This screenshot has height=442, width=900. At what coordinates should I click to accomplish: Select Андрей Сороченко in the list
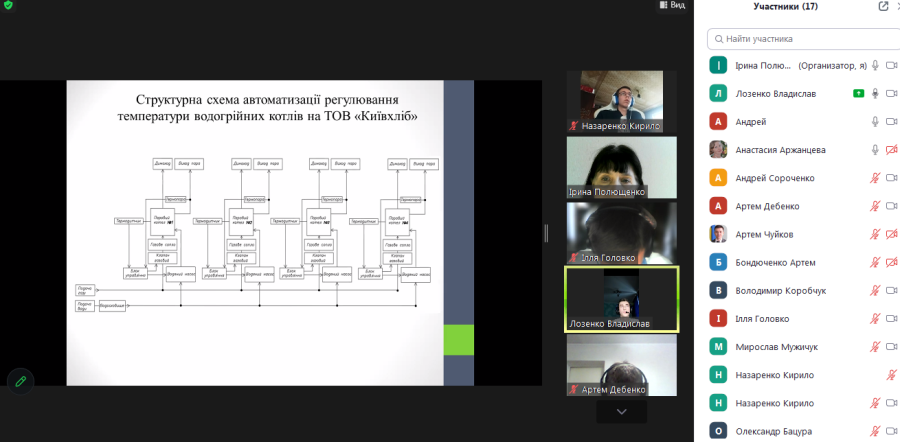pos(775,178)
